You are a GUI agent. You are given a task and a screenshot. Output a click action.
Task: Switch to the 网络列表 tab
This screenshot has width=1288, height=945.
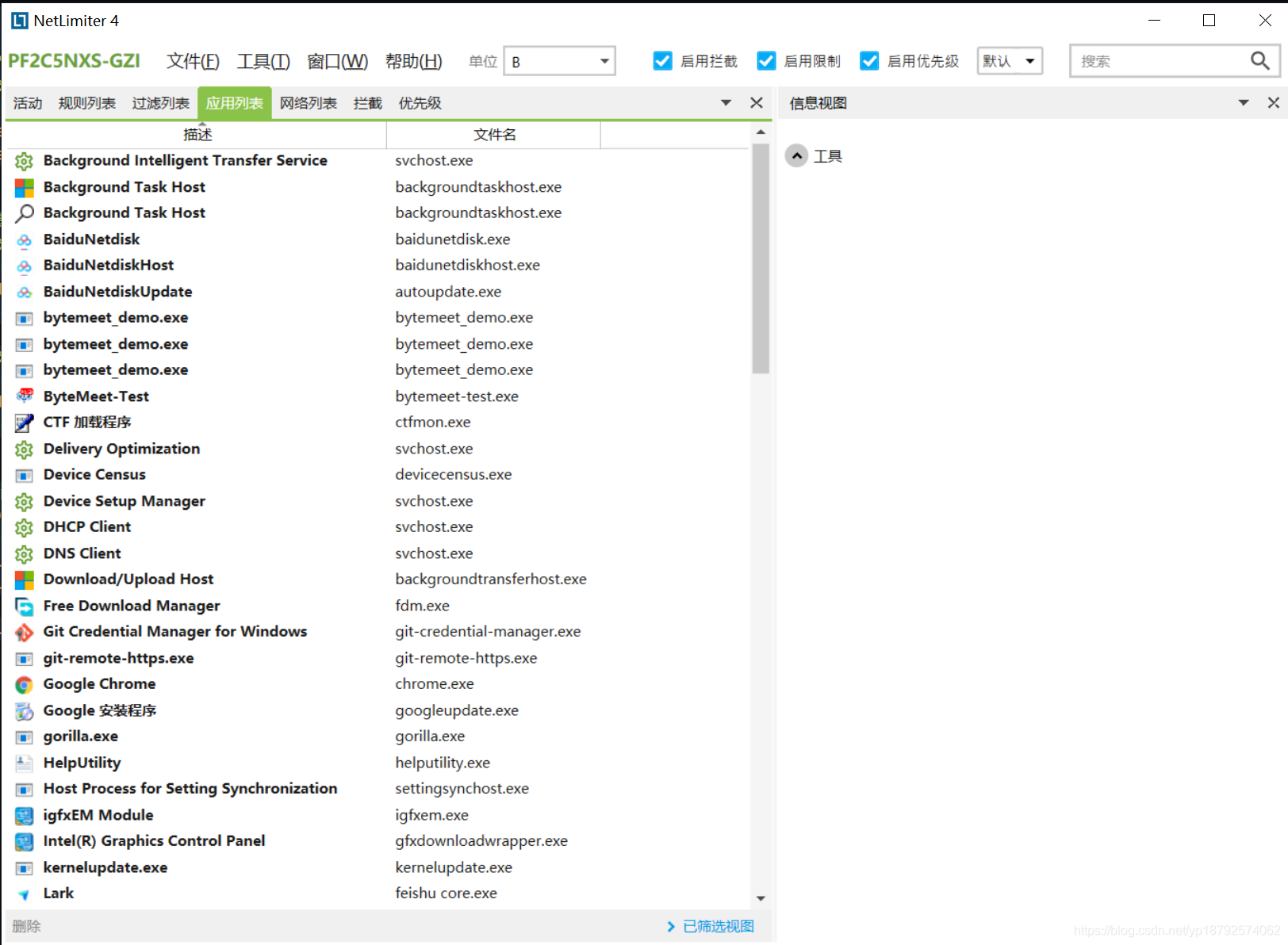coord(309,103)
